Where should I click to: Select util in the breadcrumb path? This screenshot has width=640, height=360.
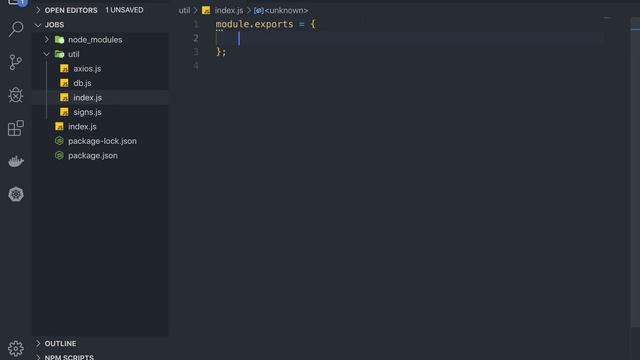[184, 10]
